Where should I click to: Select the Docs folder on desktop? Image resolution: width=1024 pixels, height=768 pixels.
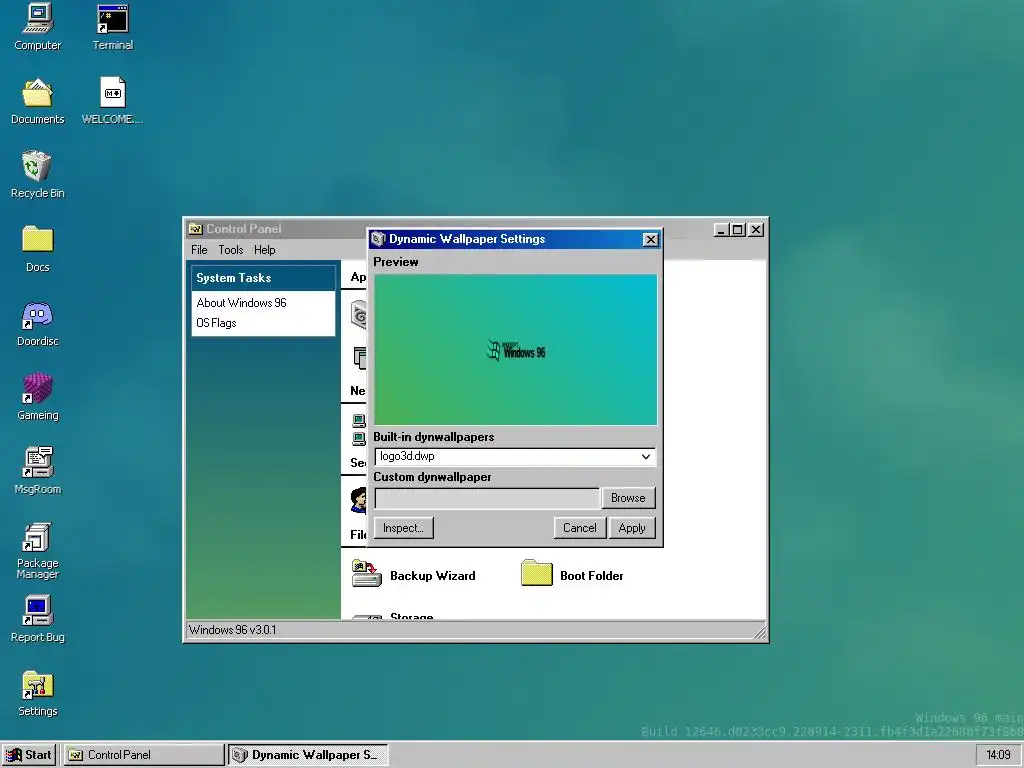38,249
